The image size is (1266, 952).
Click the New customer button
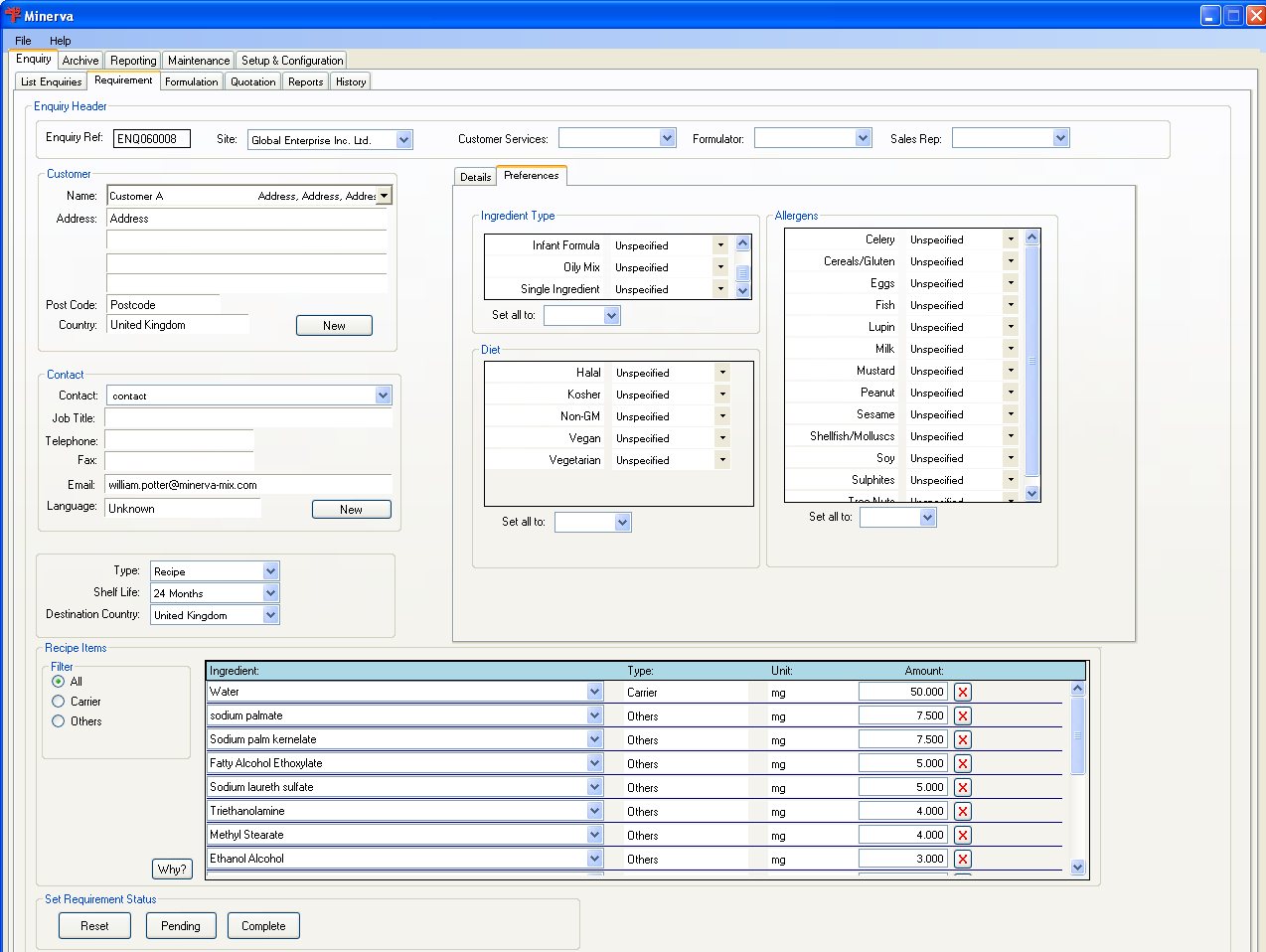pyautogui.click(x=334, y=326)
